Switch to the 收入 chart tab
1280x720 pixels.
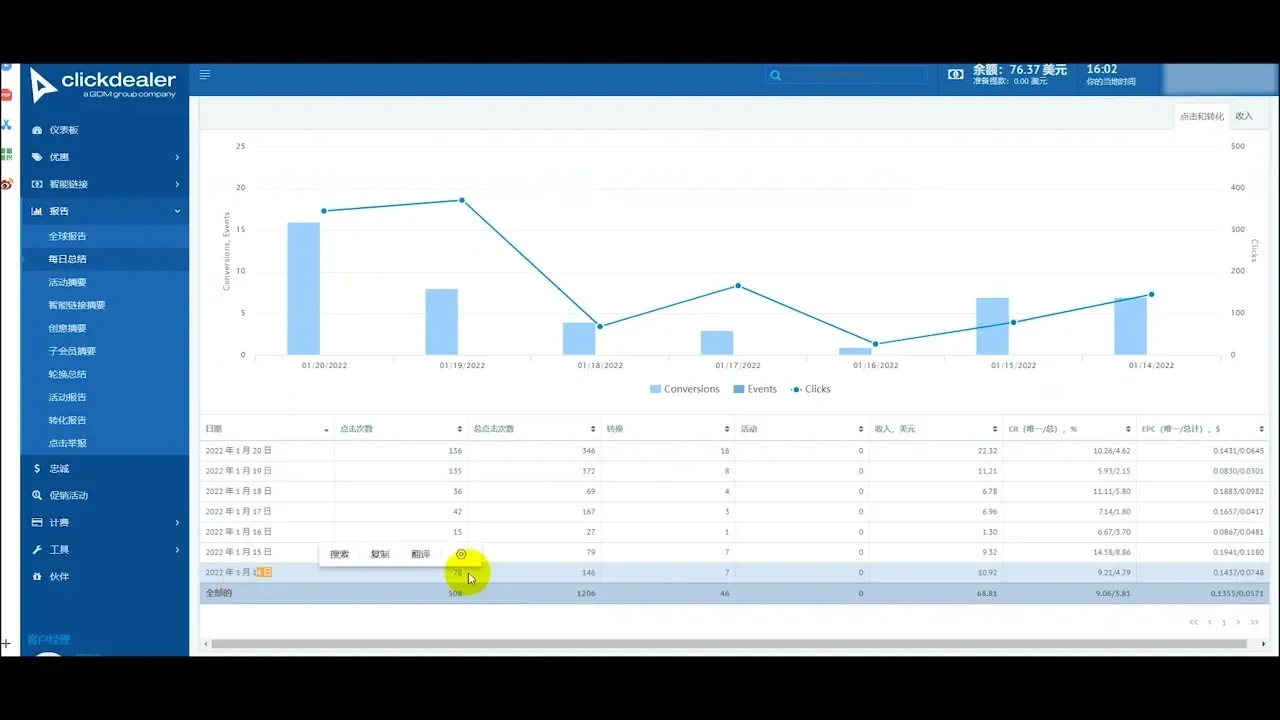1244,116
